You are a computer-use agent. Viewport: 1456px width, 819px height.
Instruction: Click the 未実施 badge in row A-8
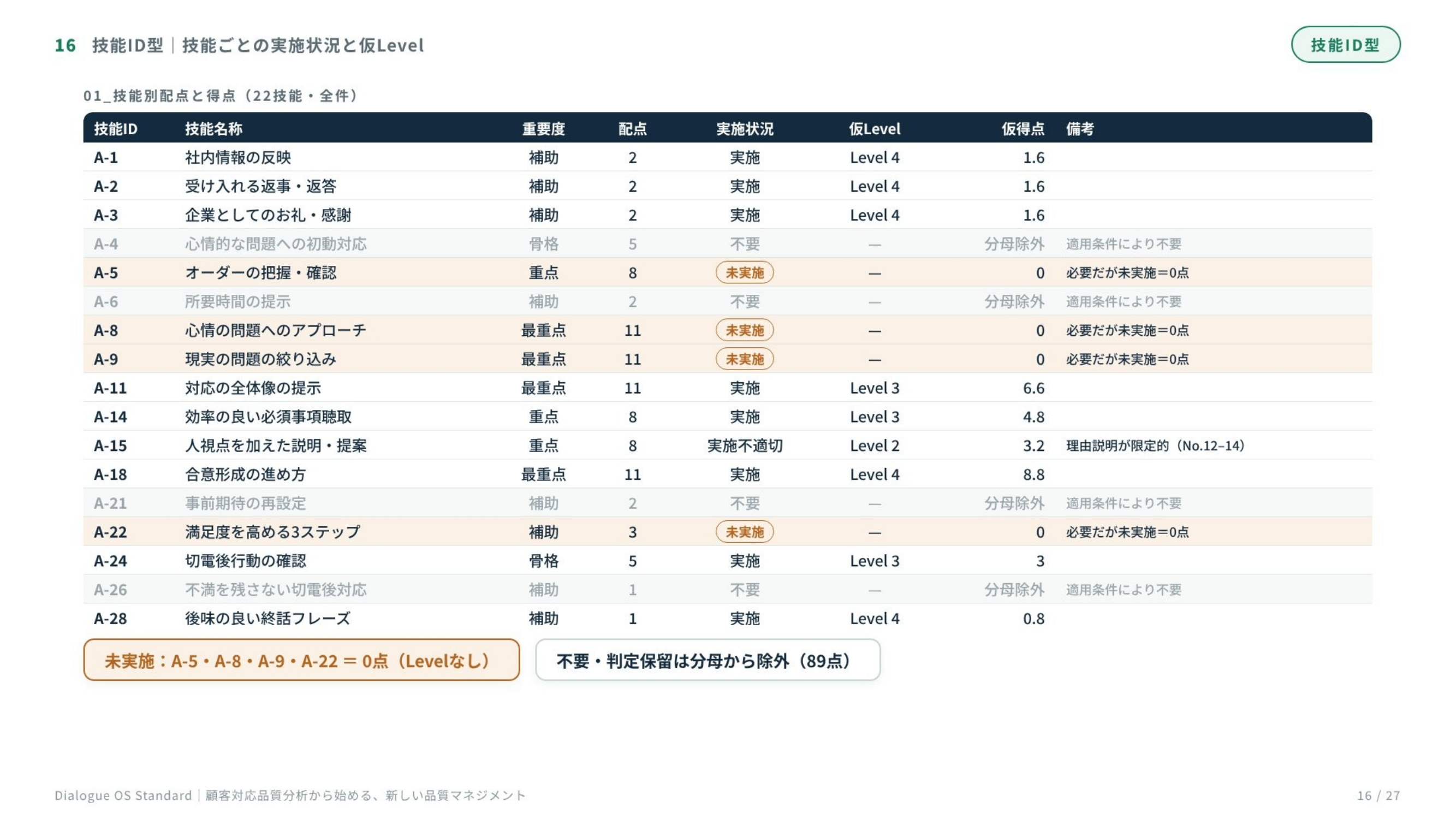[x=745, y=331]
